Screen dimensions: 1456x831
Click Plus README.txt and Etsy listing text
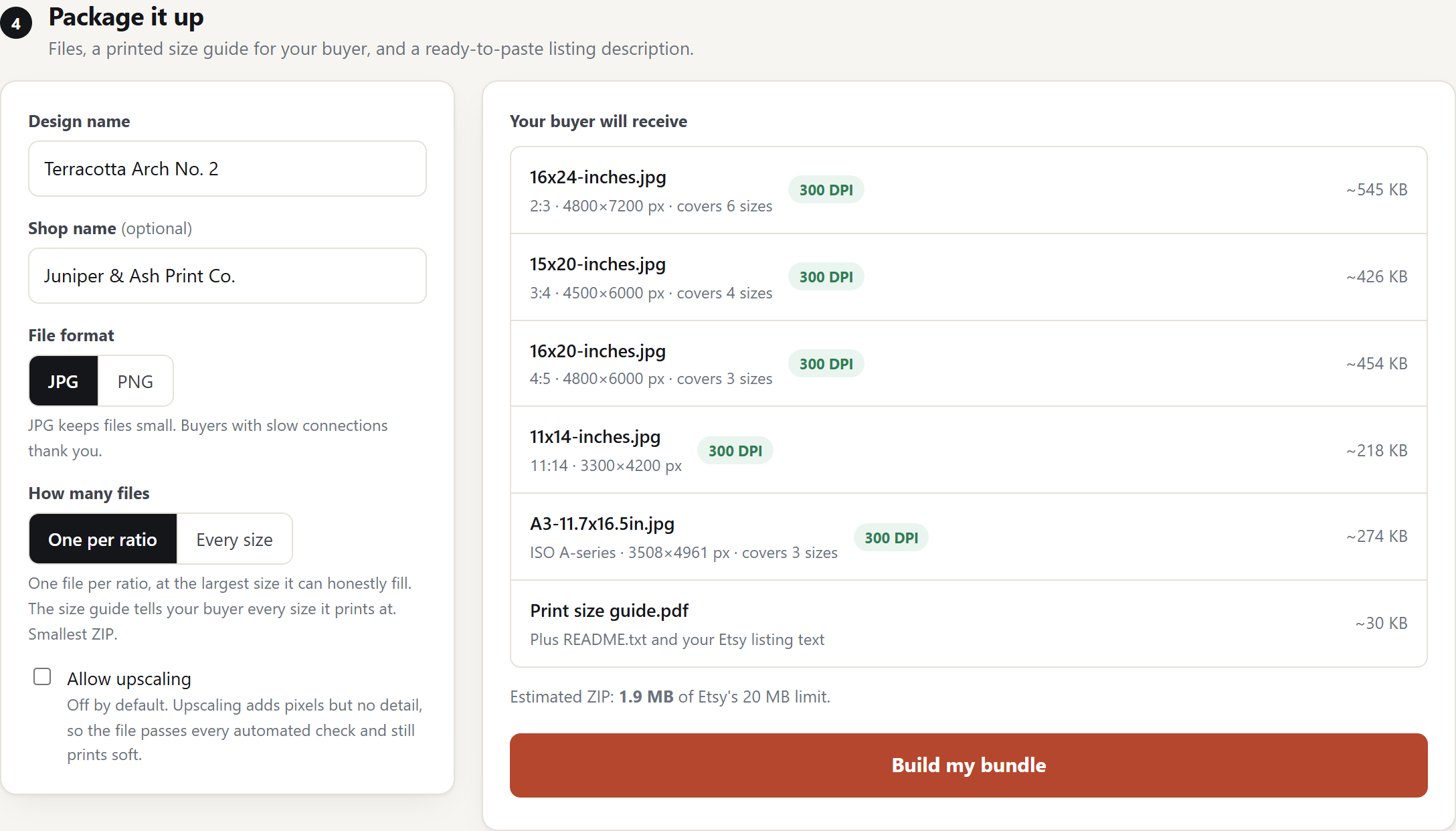click(677, 640)
